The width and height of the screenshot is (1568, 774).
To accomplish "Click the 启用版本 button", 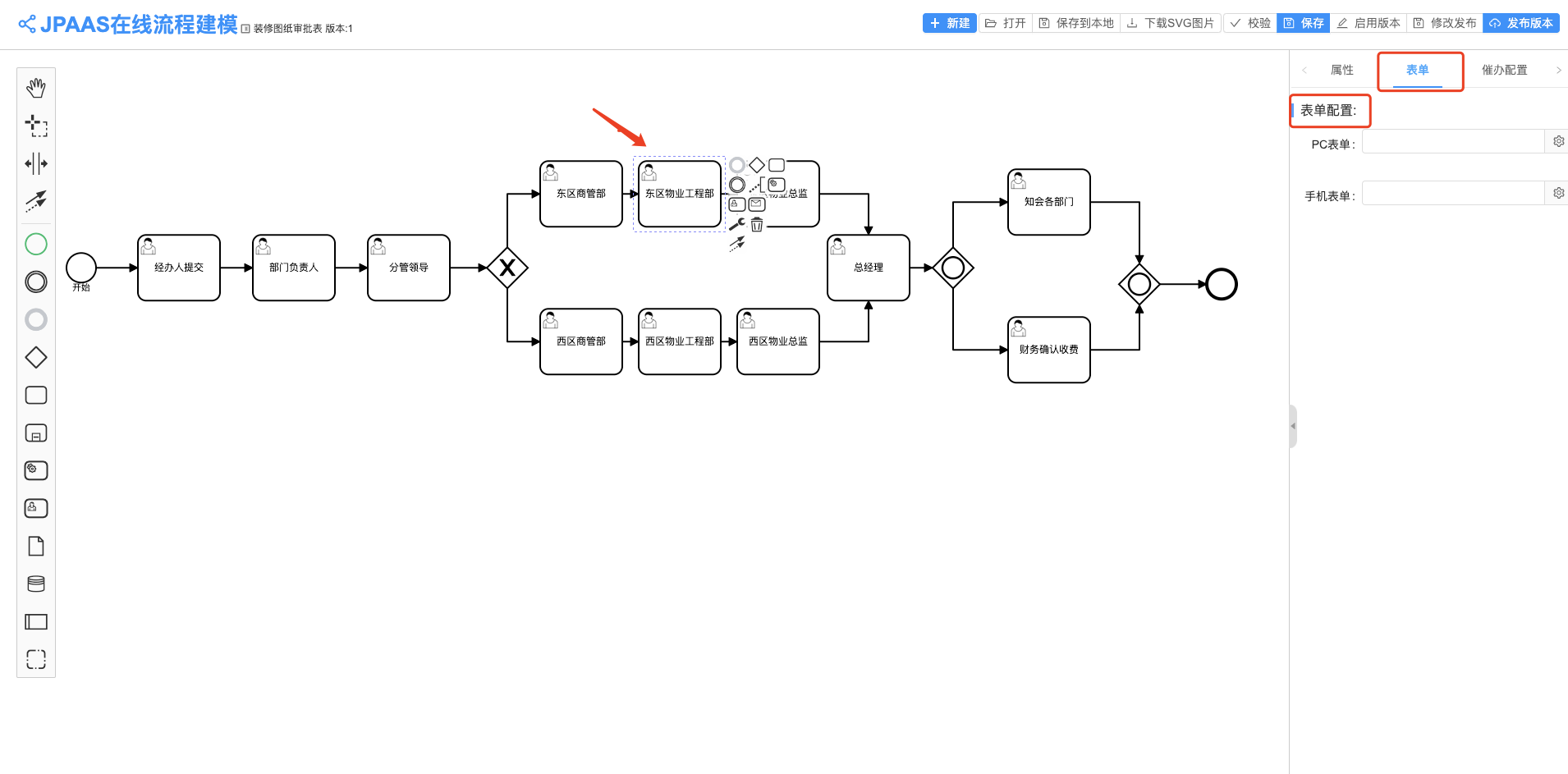I will tap(1368, 23).
